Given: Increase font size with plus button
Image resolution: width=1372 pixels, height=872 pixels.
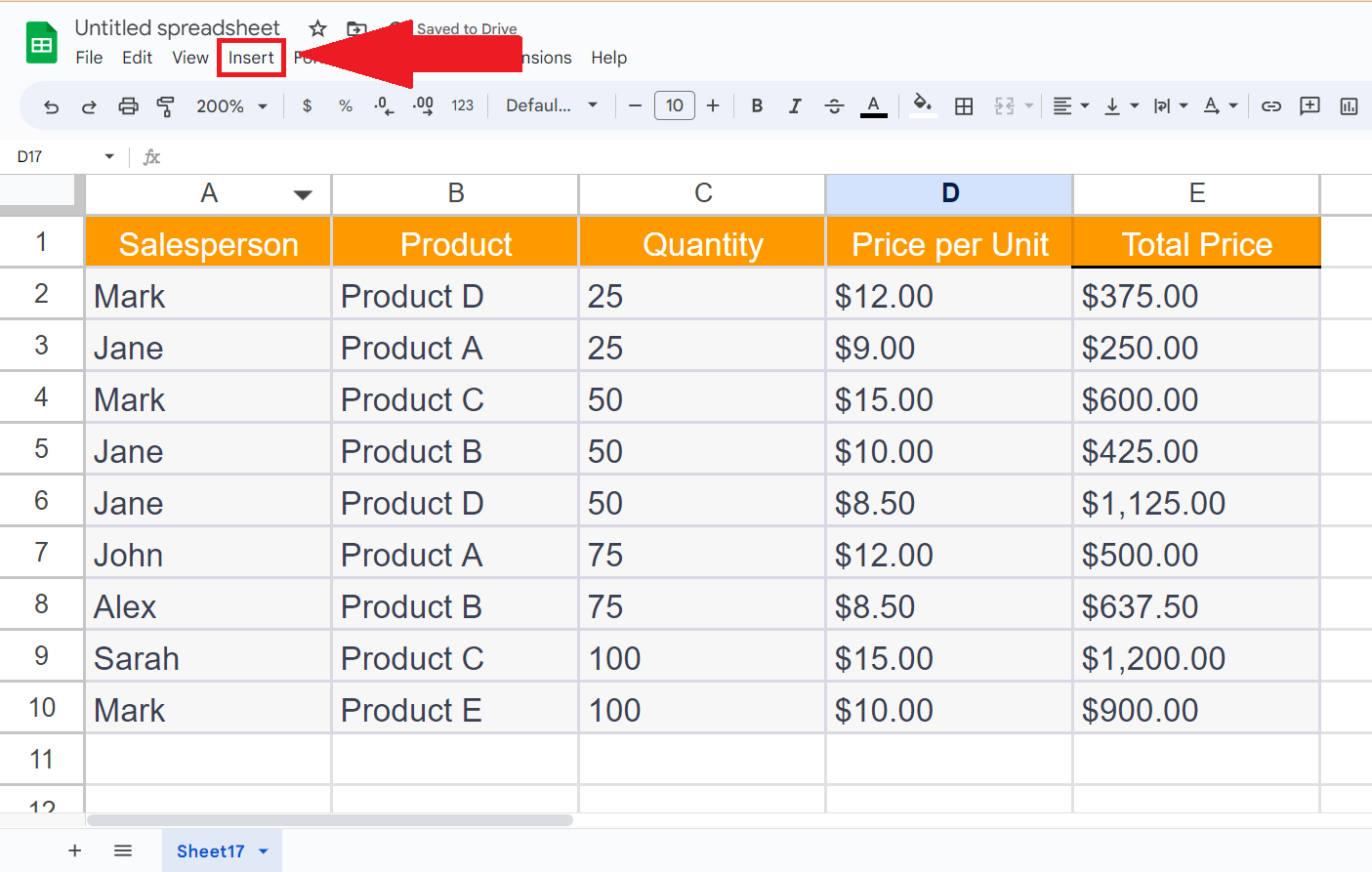Looking at the screenshot, I should pyautogui.click(x=713, y=105).
